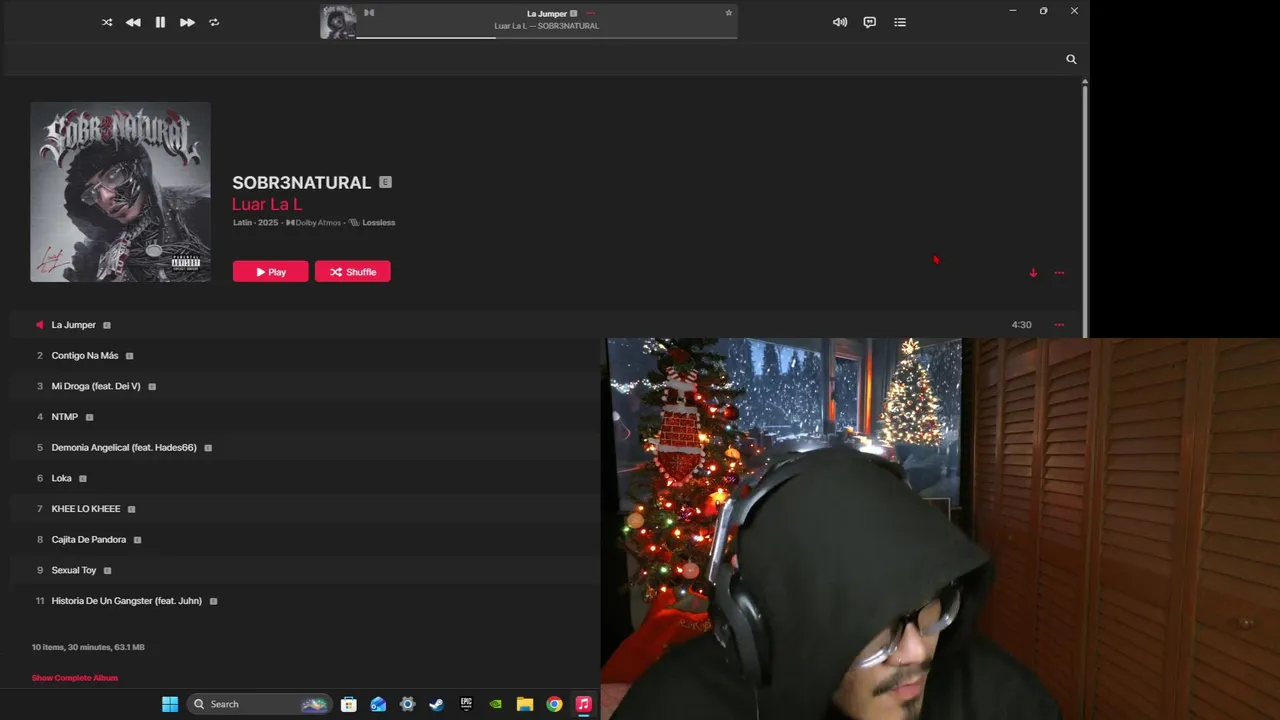
Task: Favorite the current song with the star
Action: [729, 13]
